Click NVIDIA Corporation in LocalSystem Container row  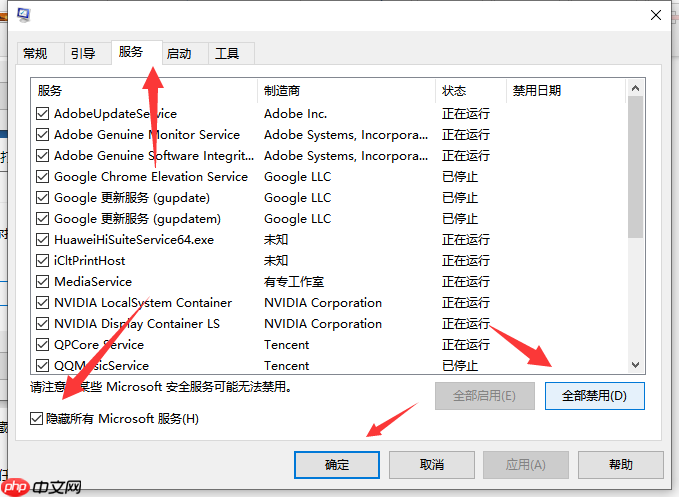coord(323,303)
